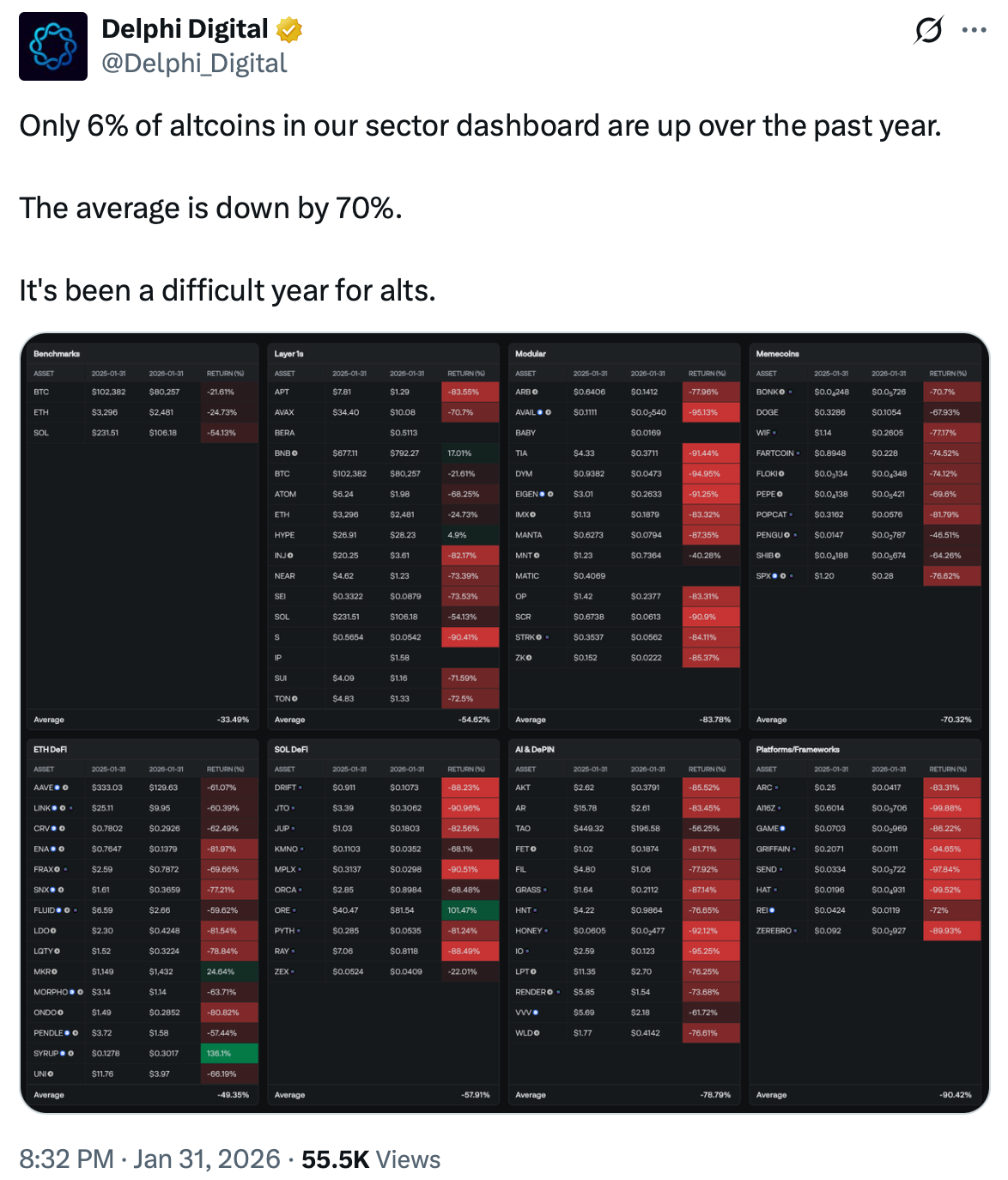
Task: Select the SOL DeFi panel heading
Action: [x=291, y=750]
